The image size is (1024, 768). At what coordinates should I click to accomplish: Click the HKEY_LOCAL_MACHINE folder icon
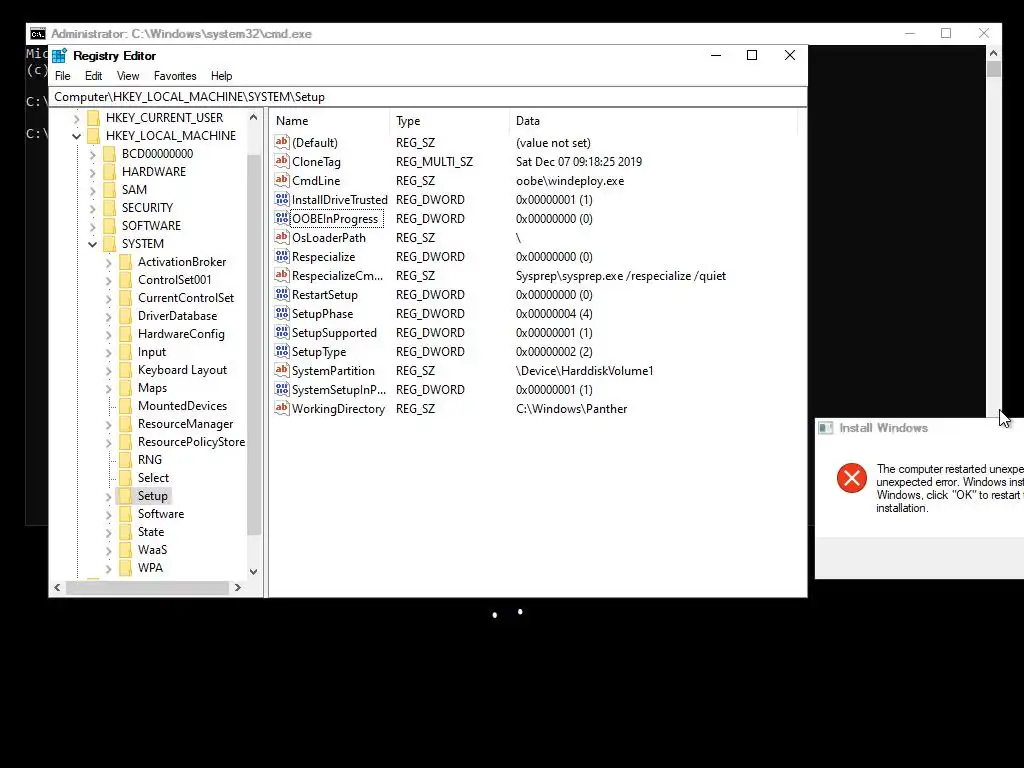(x=93, y=136)
